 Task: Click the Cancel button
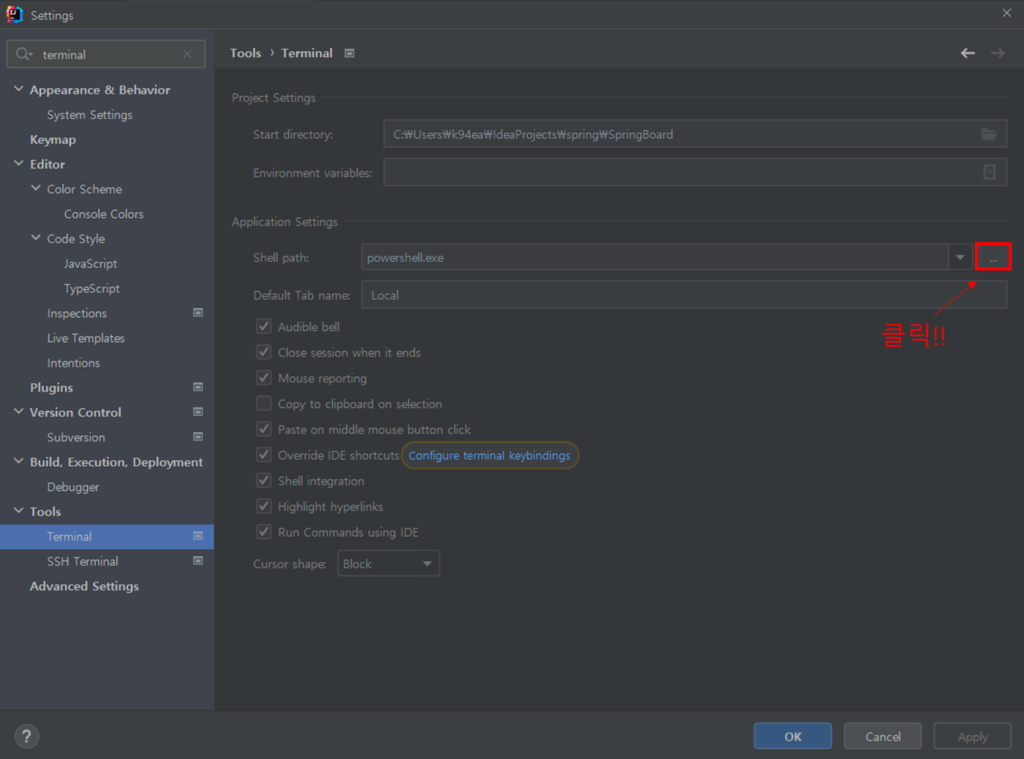pyautogui.click(x=882, y=736)
